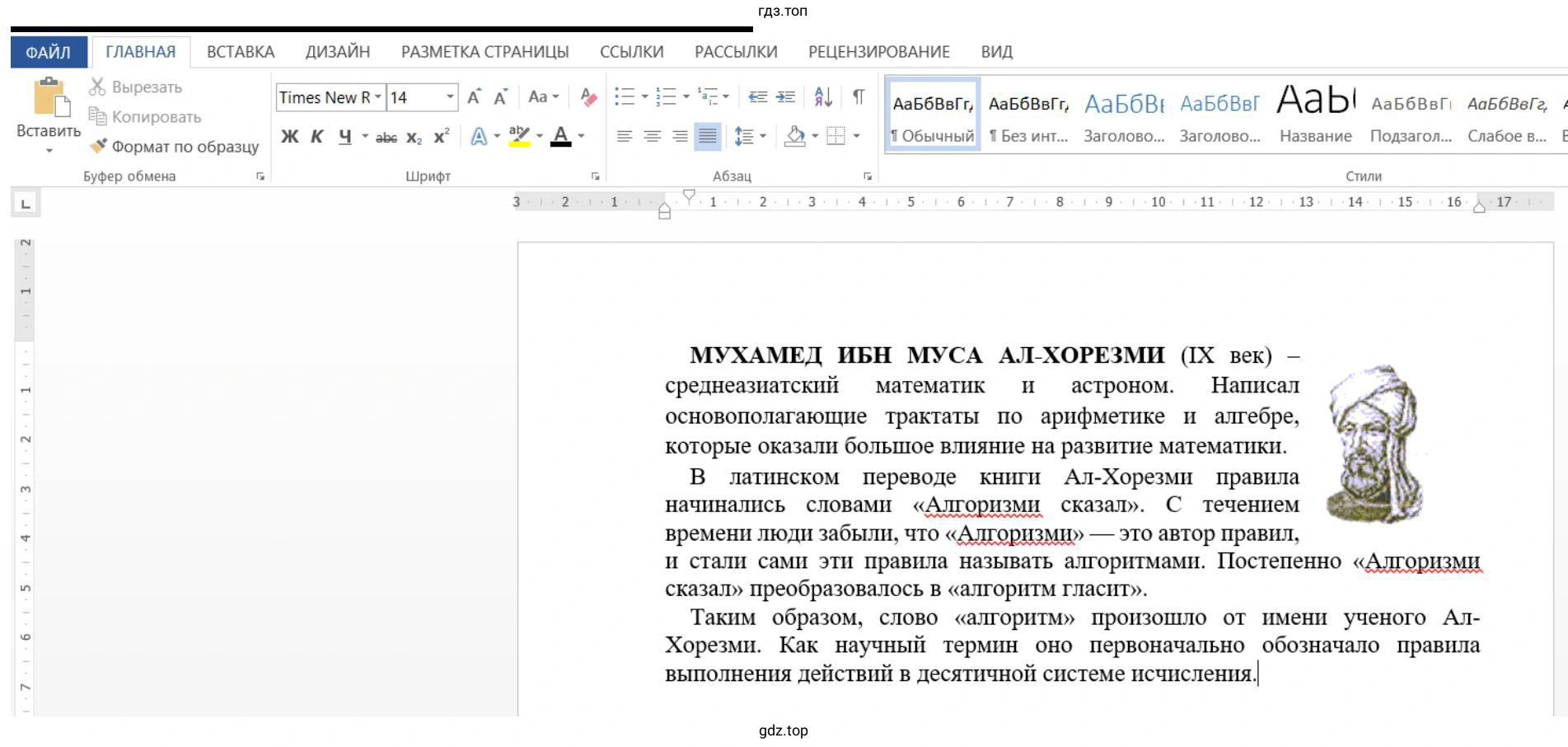Cut selection with Вырезать
This screenshot has width=1568, height=747.
point(135,87)
